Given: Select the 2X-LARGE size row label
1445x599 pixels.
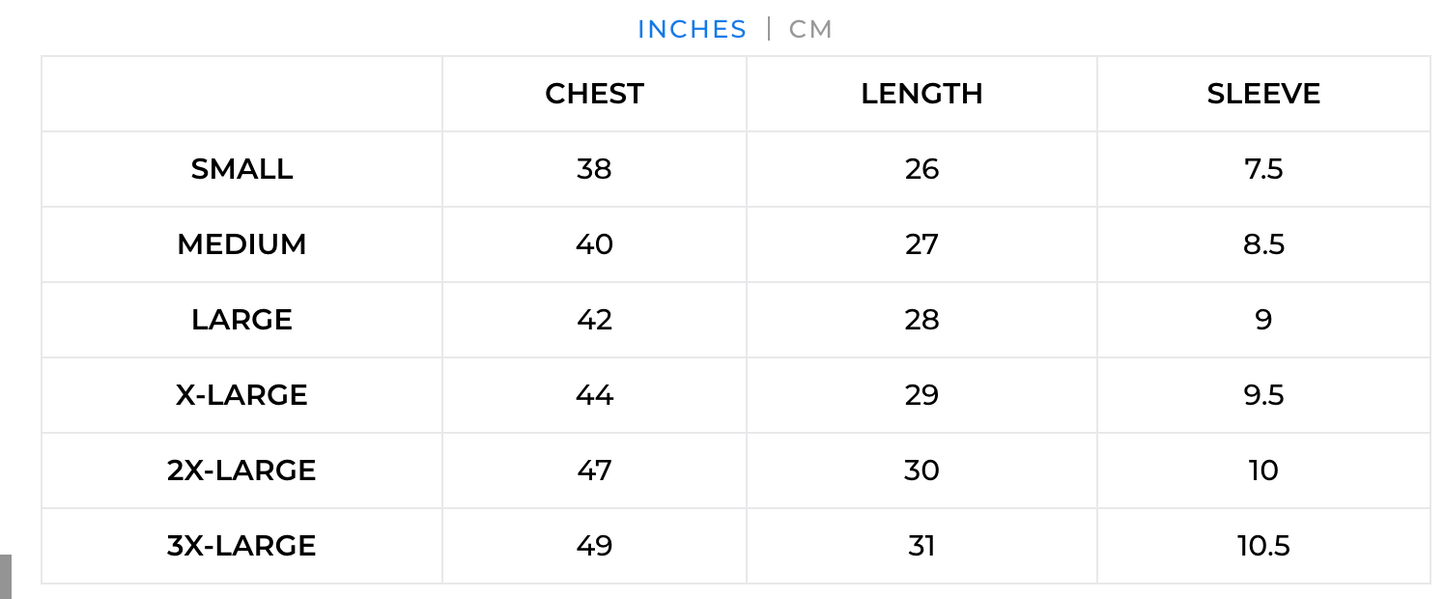Looking at the screenshot, I should pyautogui.click(x=242, y=470).
